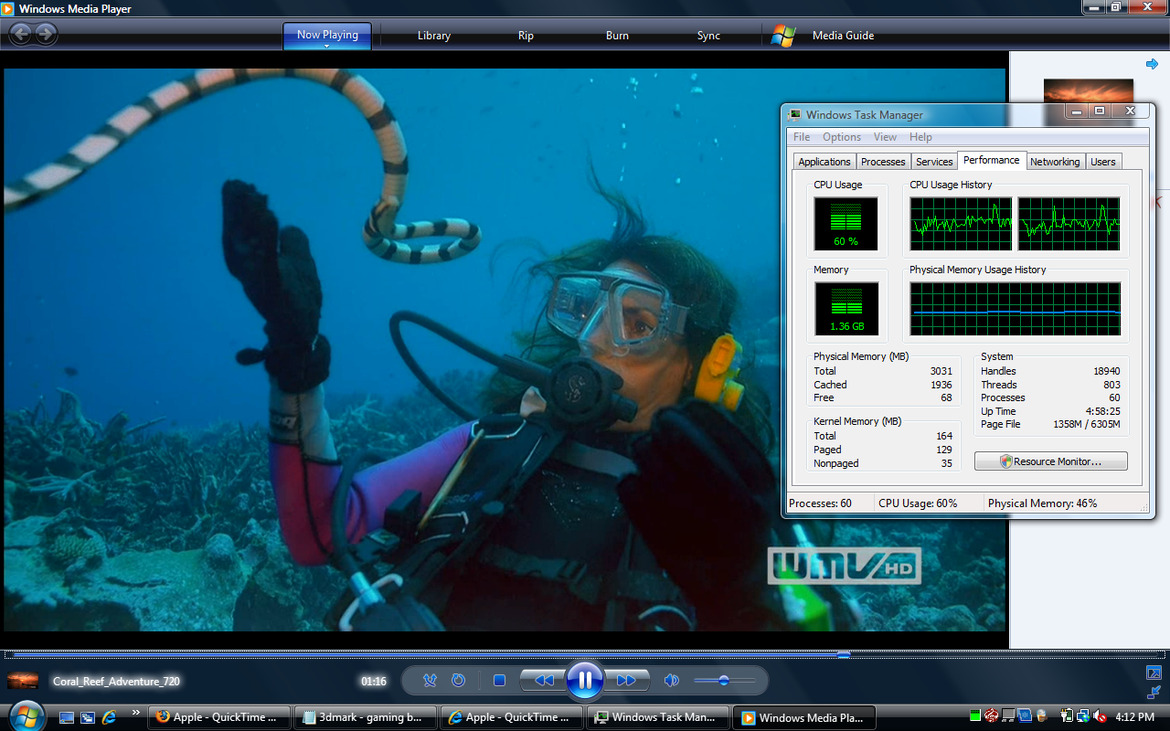This screenshot has width=1170, height=731.
Task: Switch Media Player to full screen view
Action: click(x=1154, y=673)
